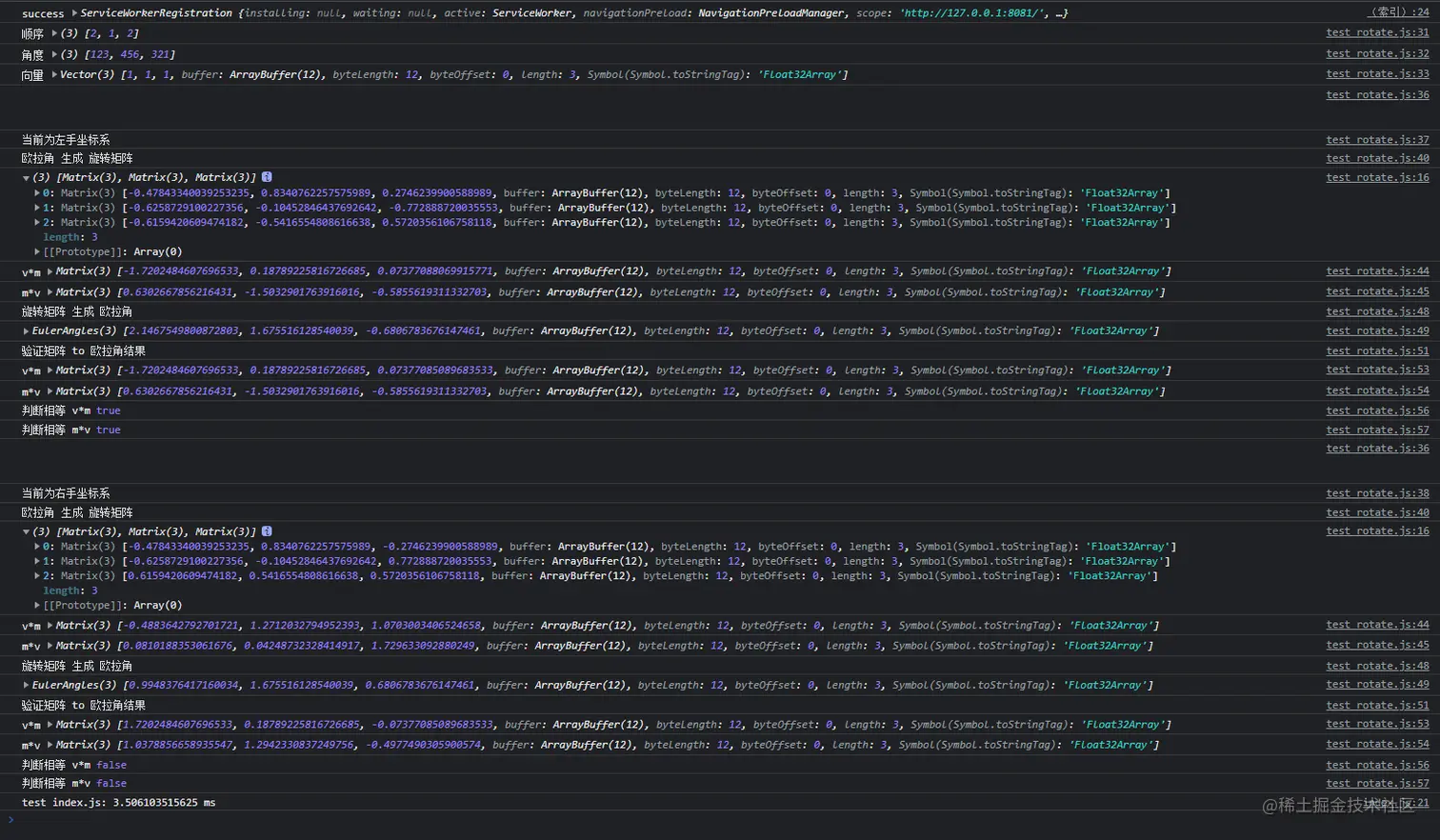1440x840 pixels.
Task: Click info icon beside array under 当前为右手坐标系
Action: 267,531
